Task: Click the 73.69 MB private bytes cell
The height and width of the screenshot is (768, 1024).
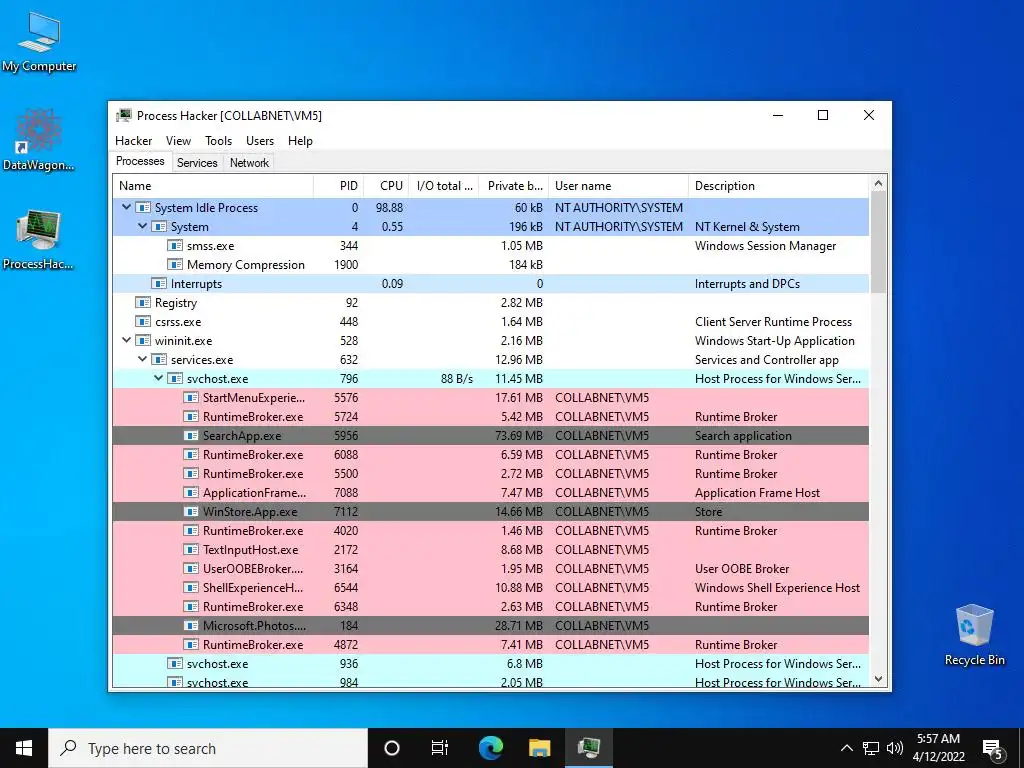Action: point(519,436)
